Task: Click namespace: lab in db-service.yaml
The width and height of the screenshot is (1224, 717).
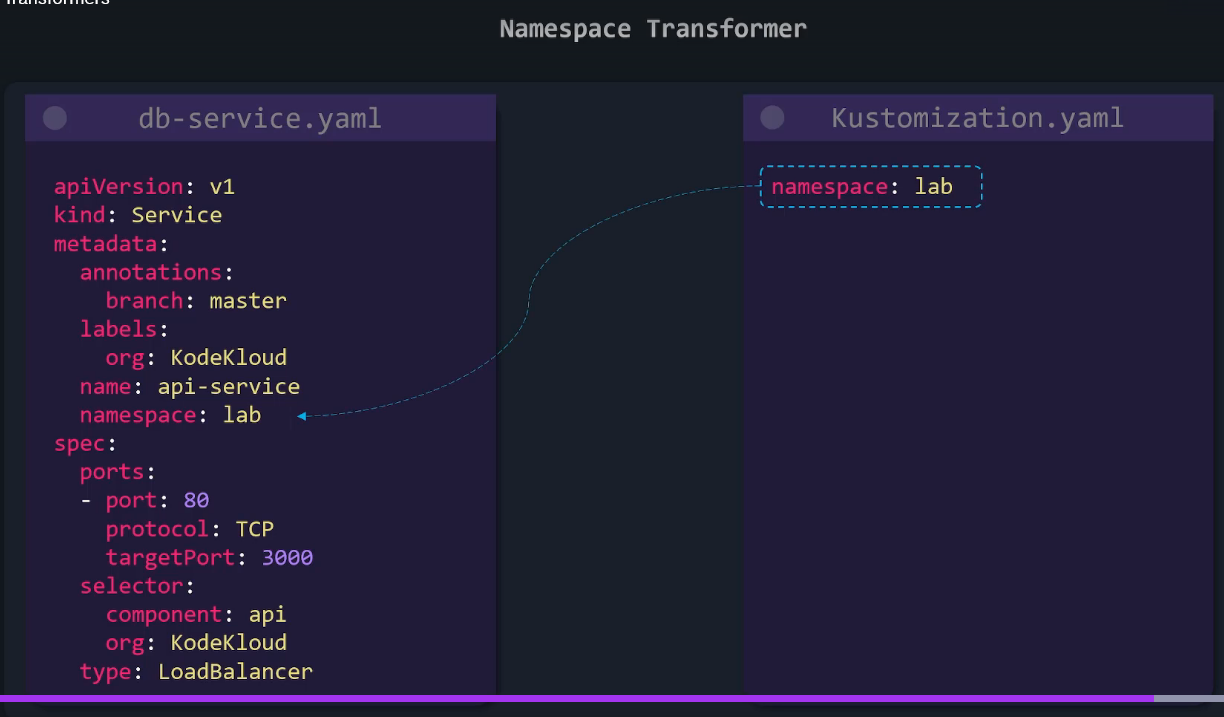Action: pos(171,415)
